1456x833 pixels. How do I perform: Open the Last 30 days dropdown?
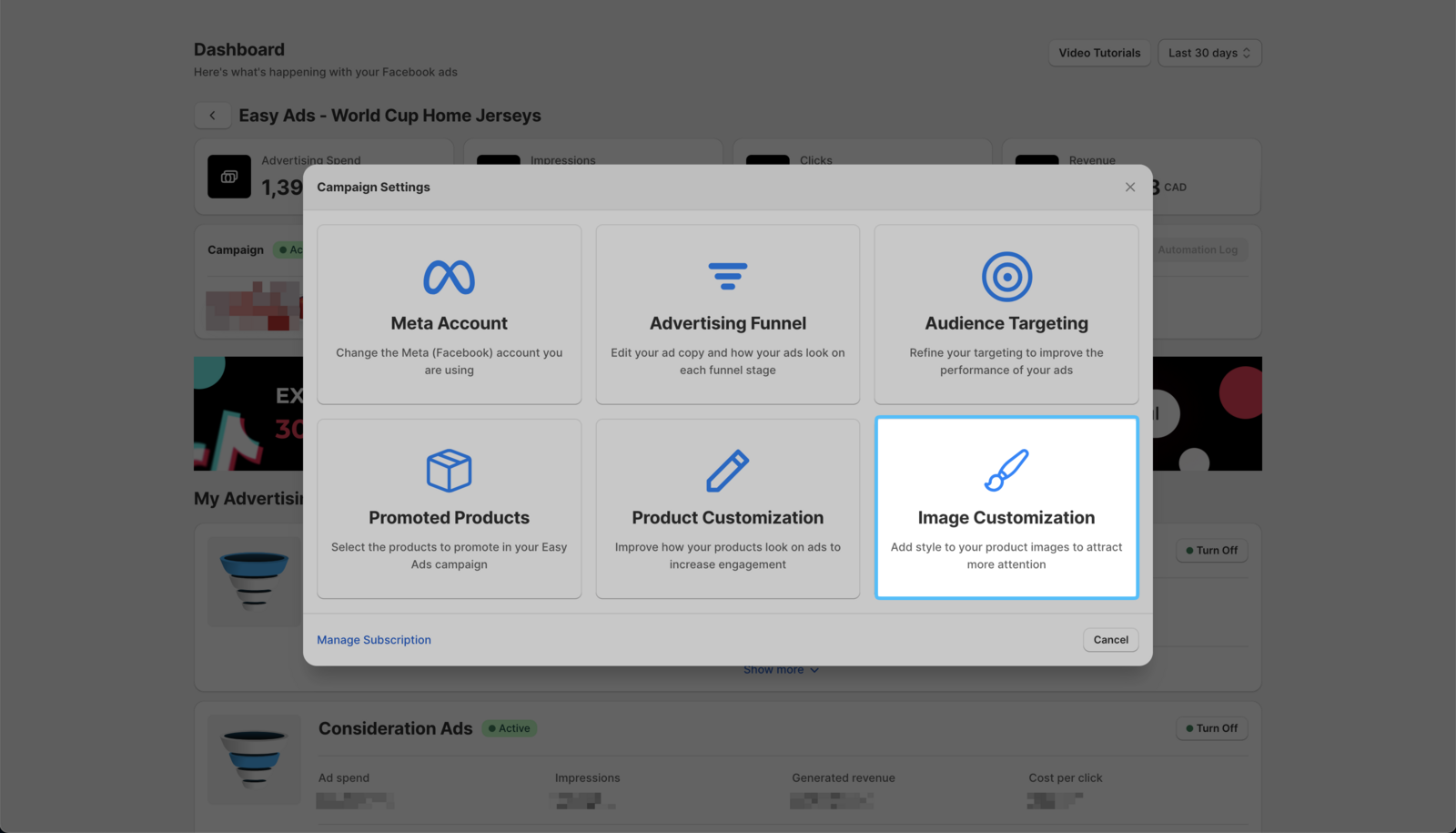[x=1208, y=53]
